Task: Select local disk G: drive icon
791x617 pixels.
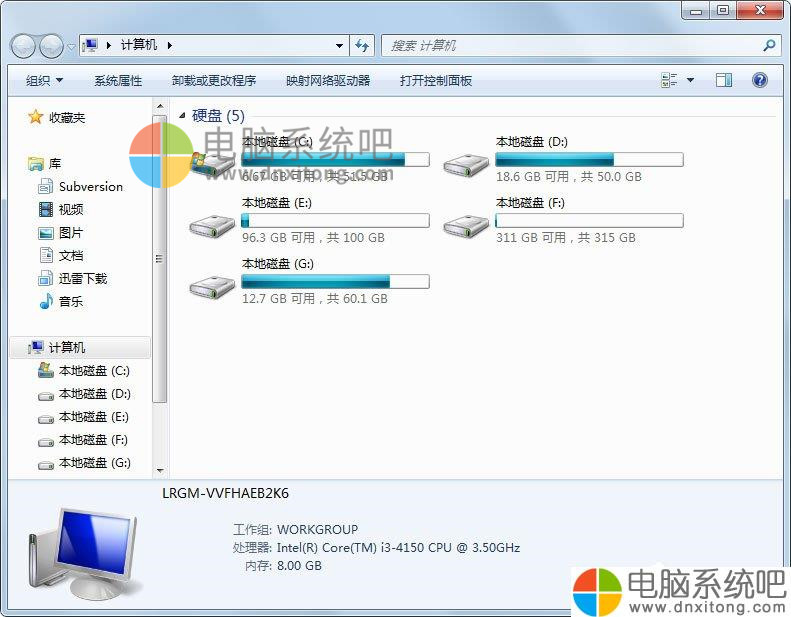Action: 212,287
